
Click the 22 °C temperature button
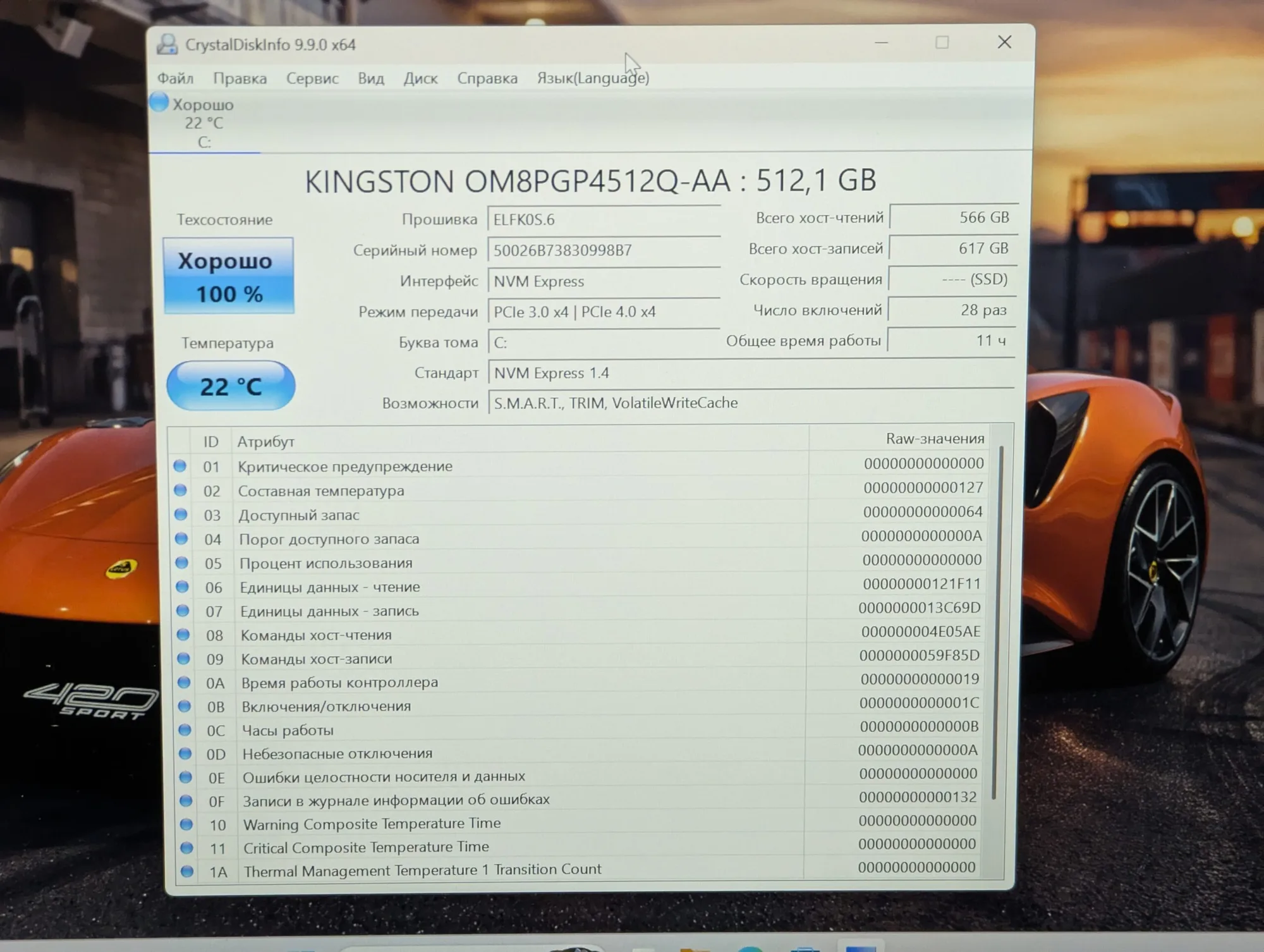pos(231,386)
